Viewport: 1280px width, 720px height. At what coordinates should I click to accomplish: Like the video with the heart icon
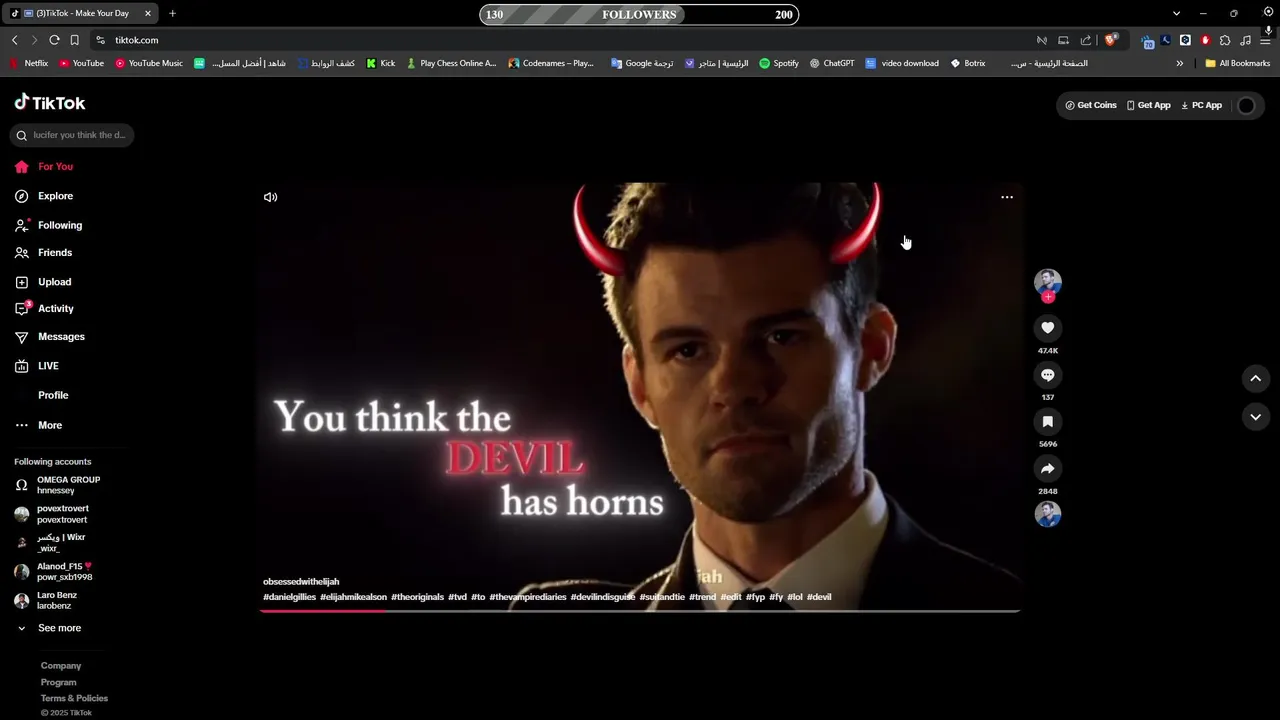tap(1048, 328)
